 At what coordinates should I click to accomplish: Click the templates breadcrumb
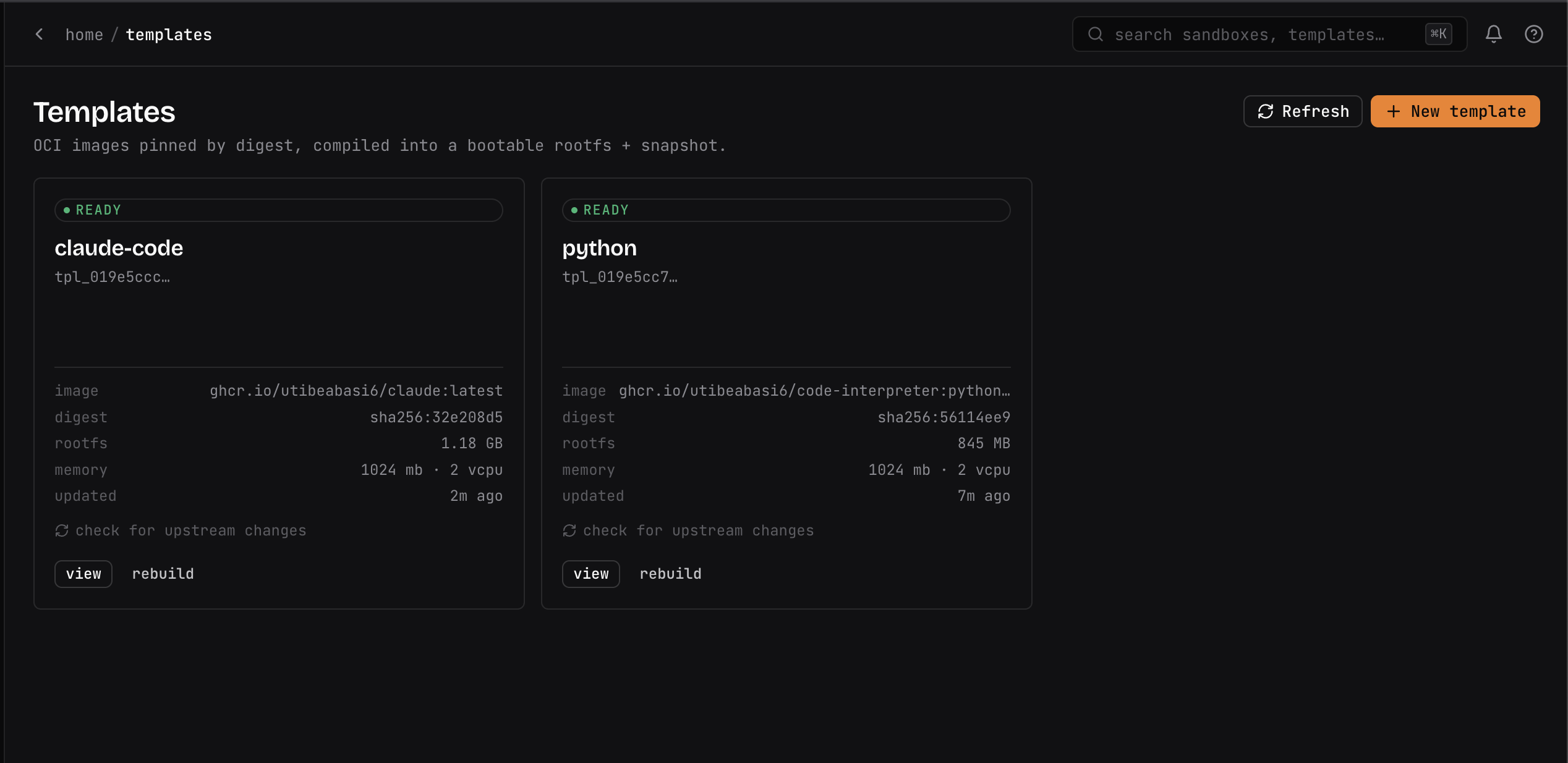click(x=169, y=35)
